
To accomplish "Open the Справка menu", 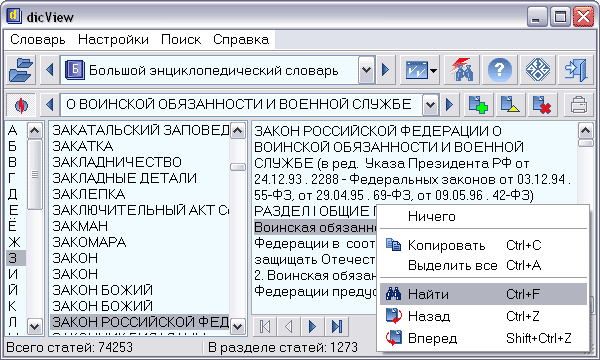I will (241, 39).
